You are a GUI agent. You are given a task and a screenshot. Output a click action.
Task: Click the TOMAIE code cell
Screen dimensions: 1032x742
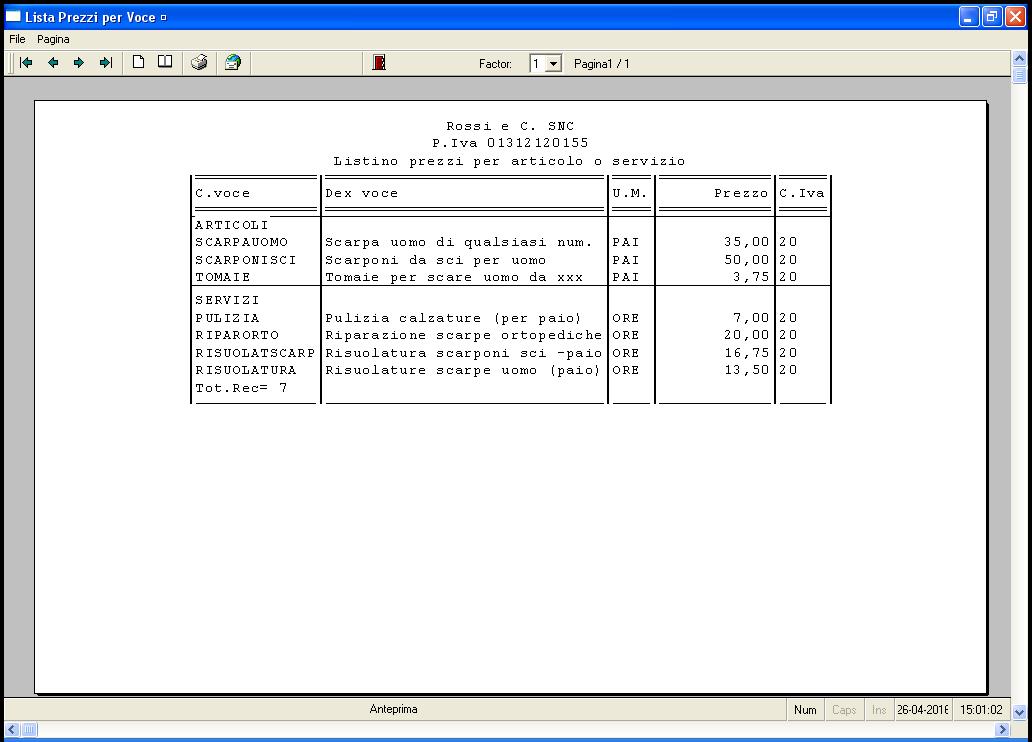[222, 277]
